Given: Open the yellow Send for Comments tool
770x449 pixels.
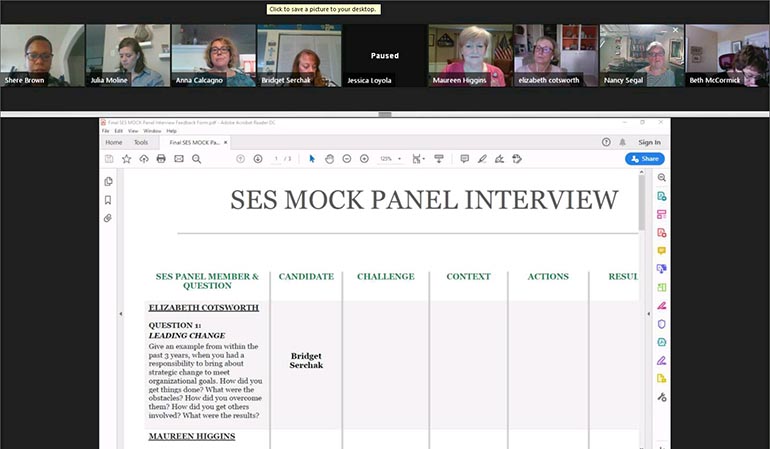Looking at the screenshot, I should (661, 378).
